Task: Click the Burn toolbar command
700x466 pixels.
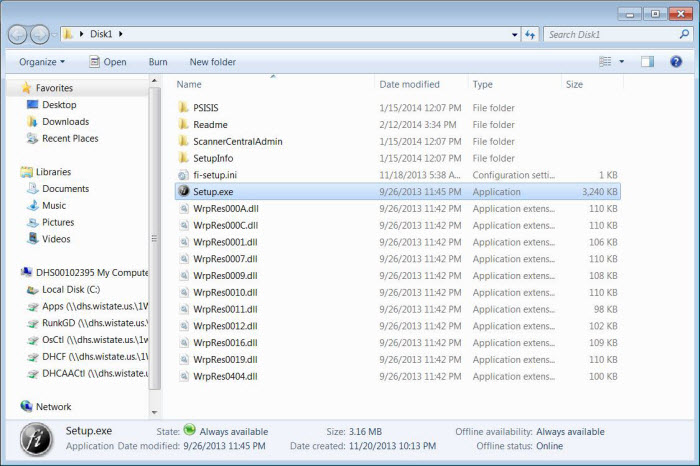Action: 158,62
